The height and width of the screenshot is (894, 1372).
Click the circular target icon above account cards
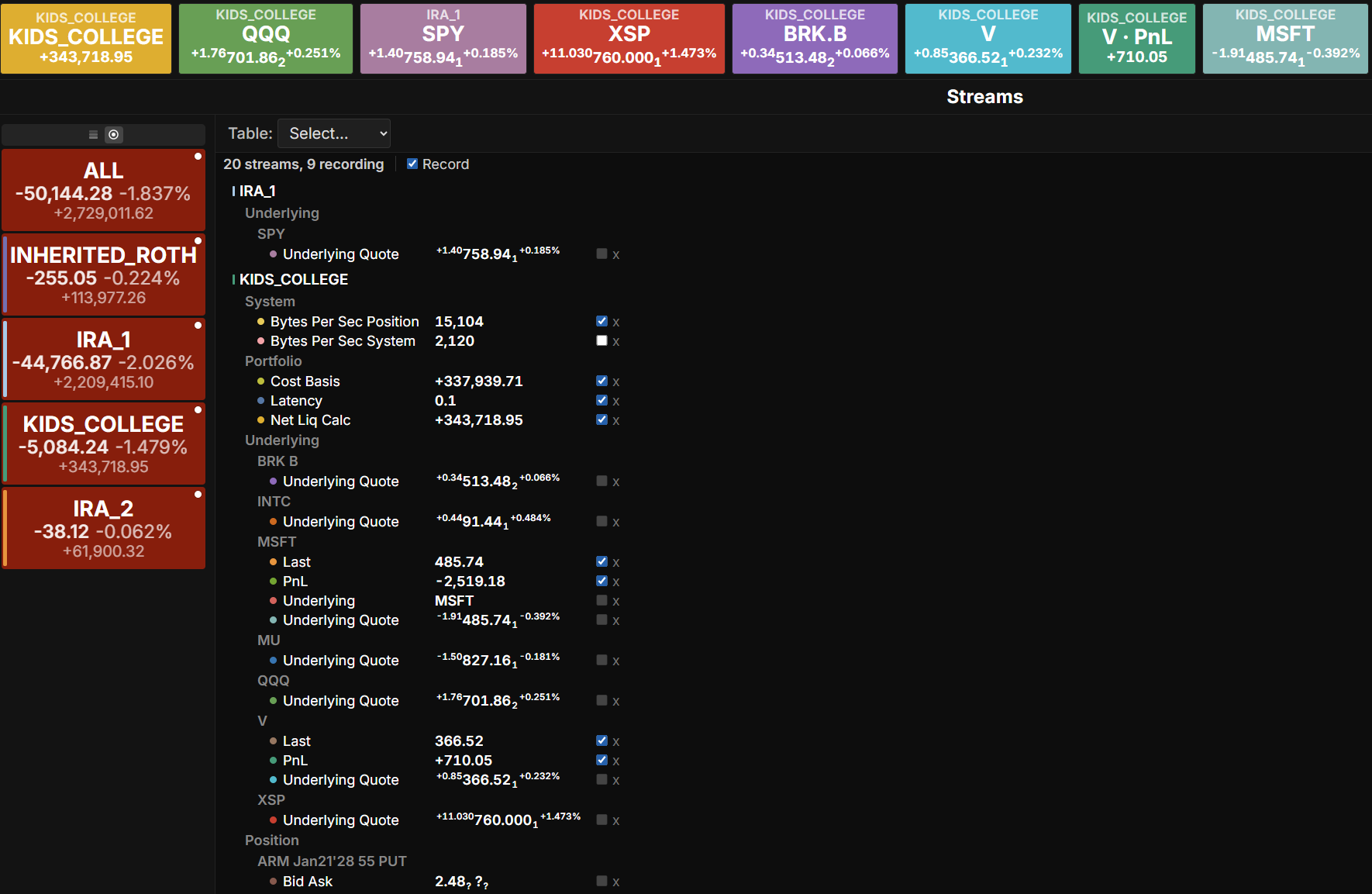coord(114,135)
